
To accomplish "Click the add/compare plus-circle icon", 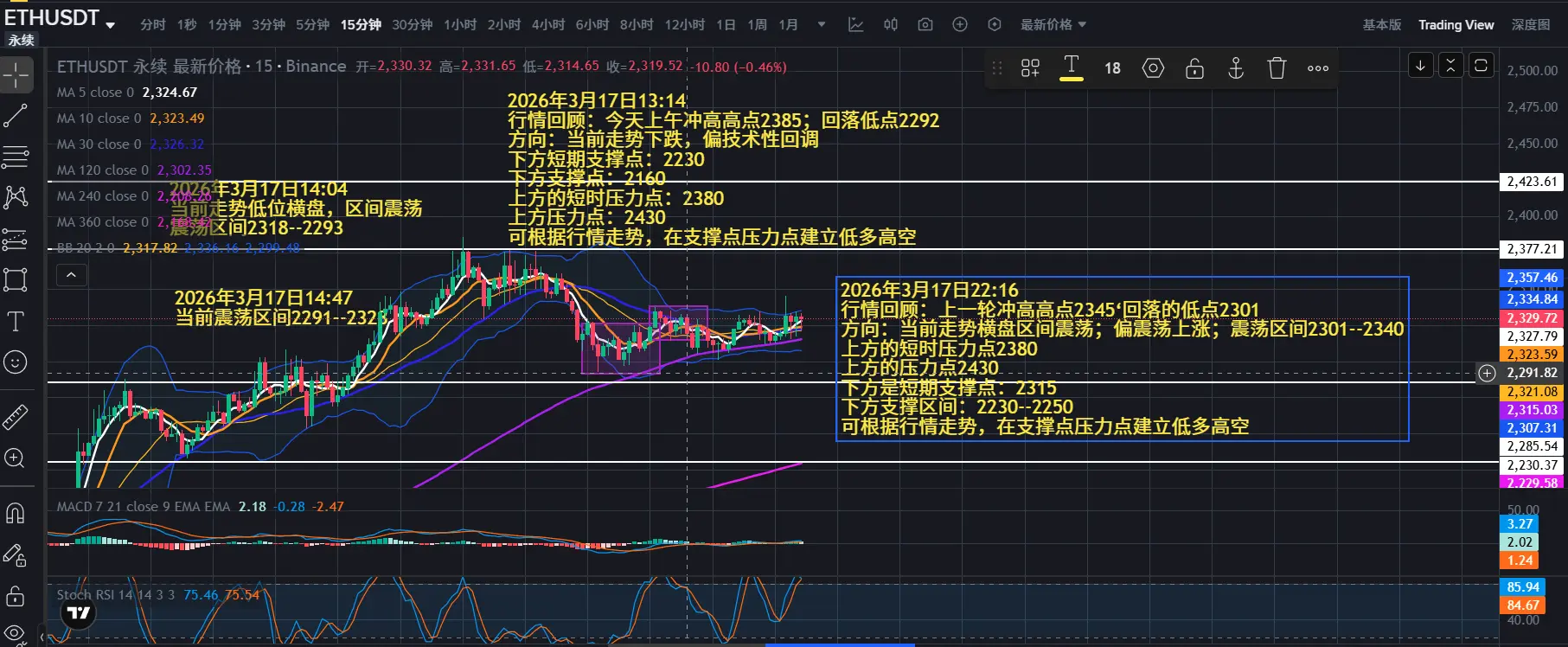I will [x=960, y=25].
